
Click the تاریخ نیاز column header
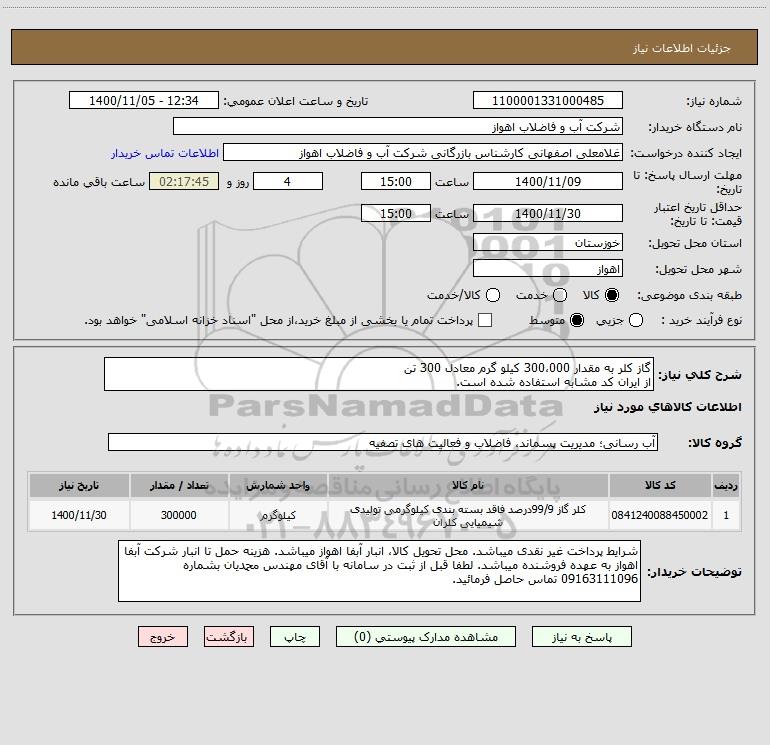coord(79,485)
